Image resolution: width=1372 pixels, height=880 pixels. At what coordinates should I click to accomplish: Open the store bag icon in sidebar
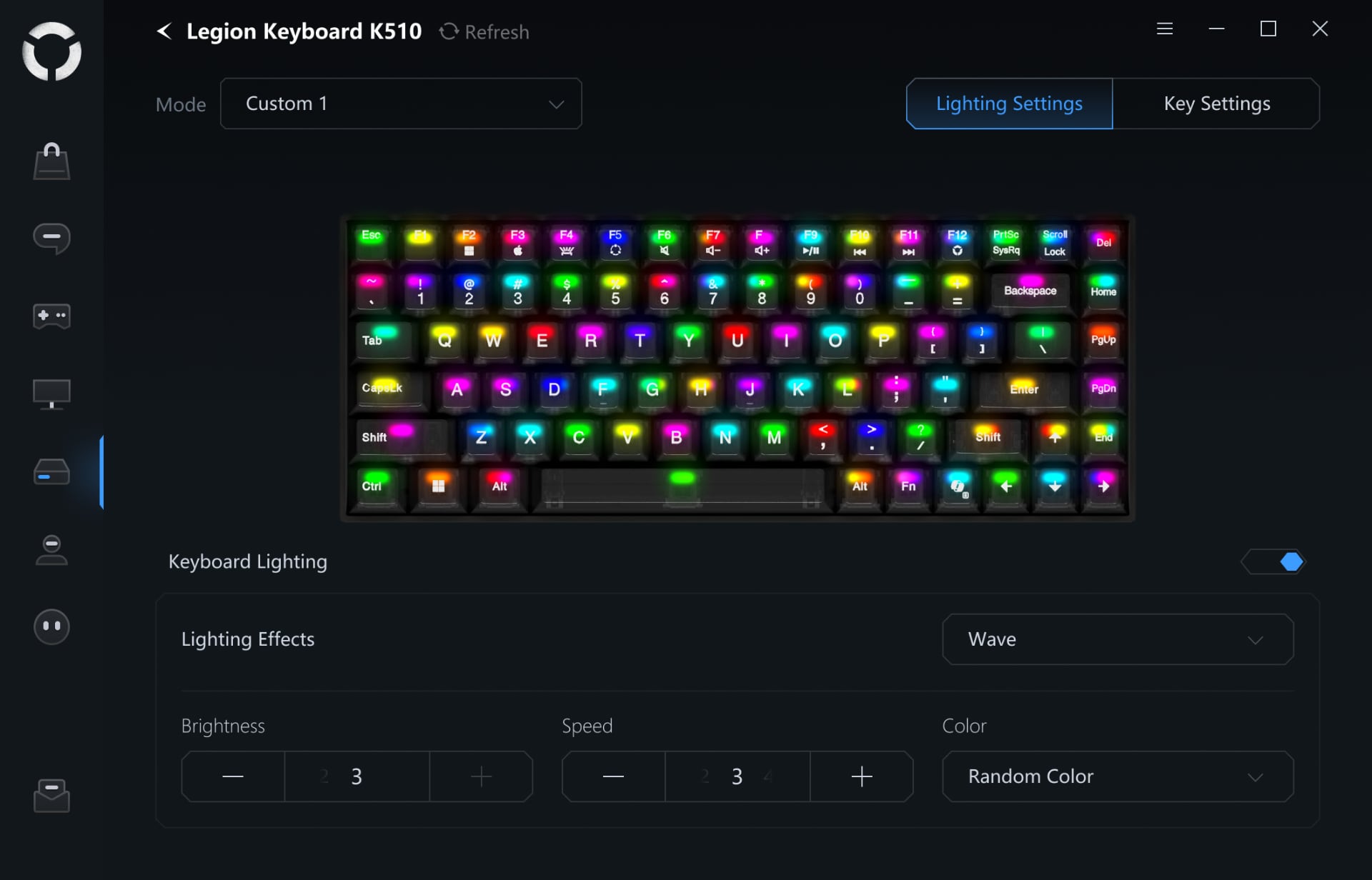point(51,161)
